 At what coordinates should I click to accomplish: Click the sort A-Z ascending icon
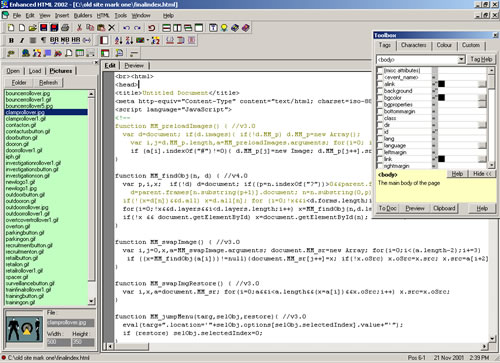click(118, 40)
